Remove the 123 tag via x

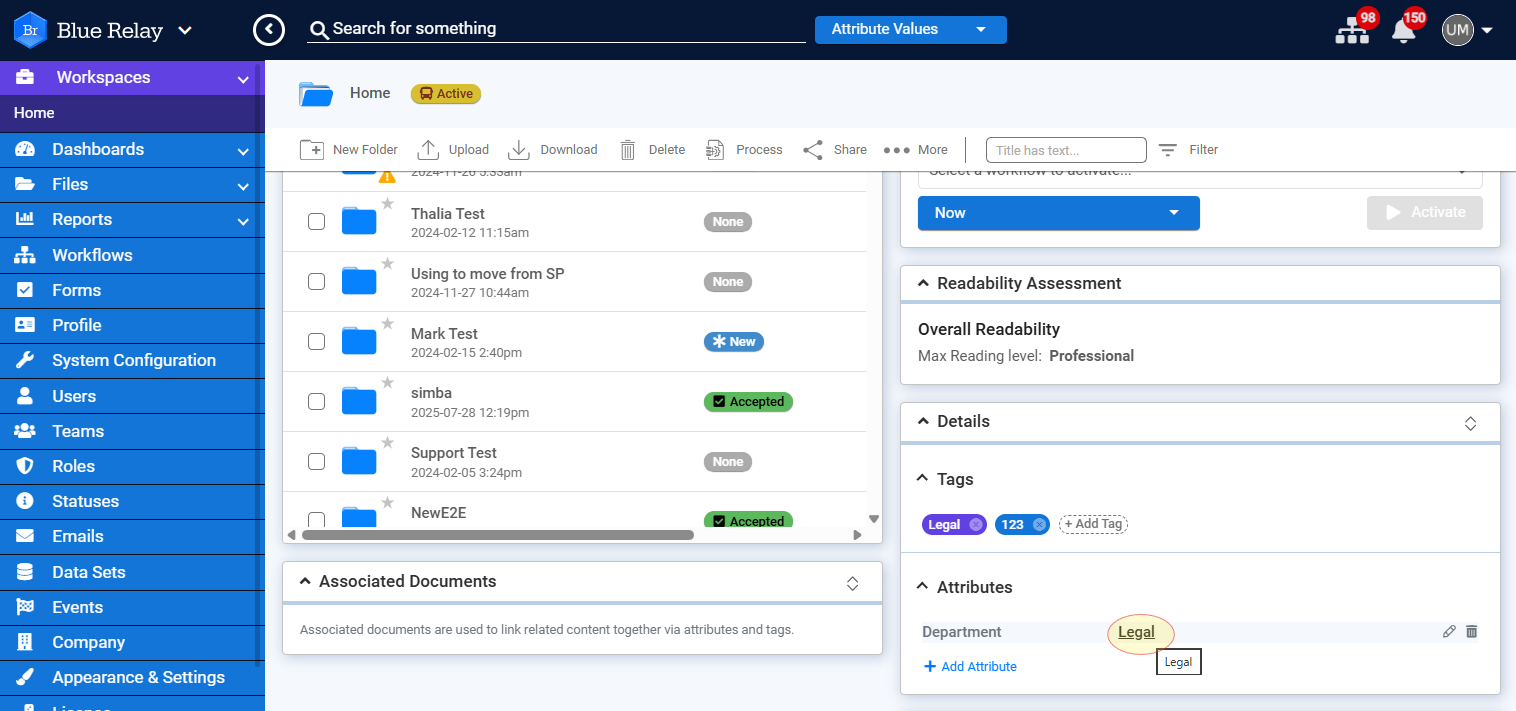coord(1039,525)
